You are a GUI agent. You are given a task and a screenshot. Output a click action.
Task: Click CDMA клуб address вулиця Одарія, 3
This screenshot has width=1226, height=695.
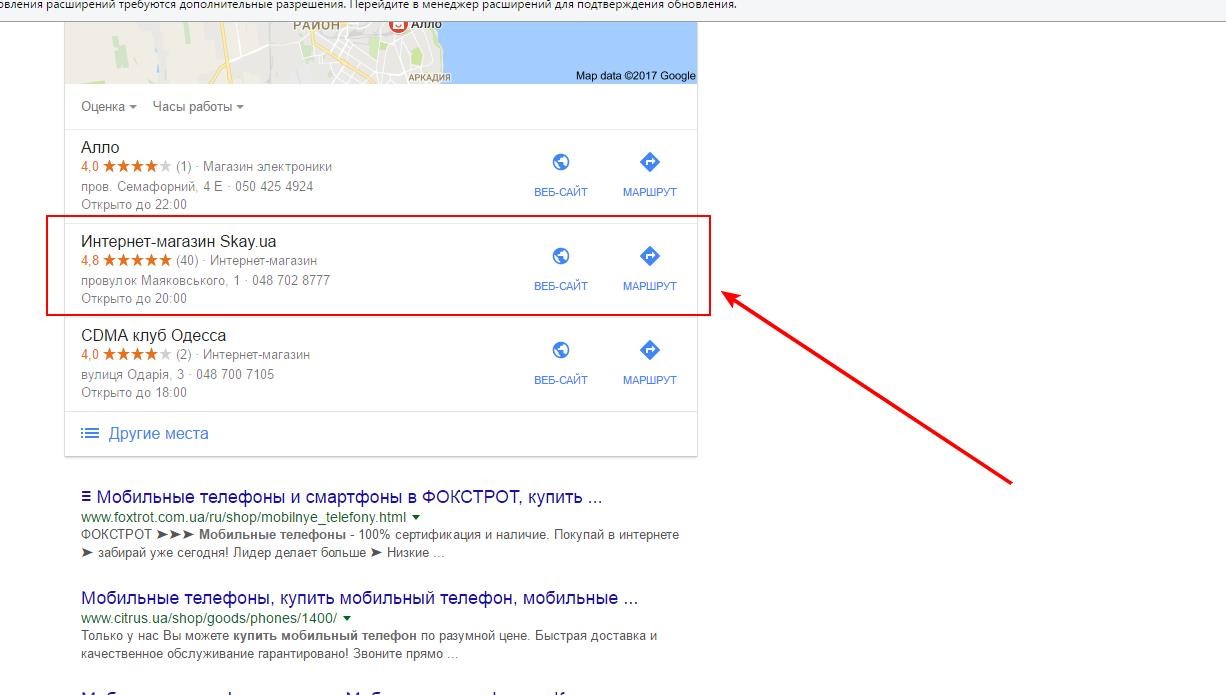pyautogui.click(x=133, y=374)
